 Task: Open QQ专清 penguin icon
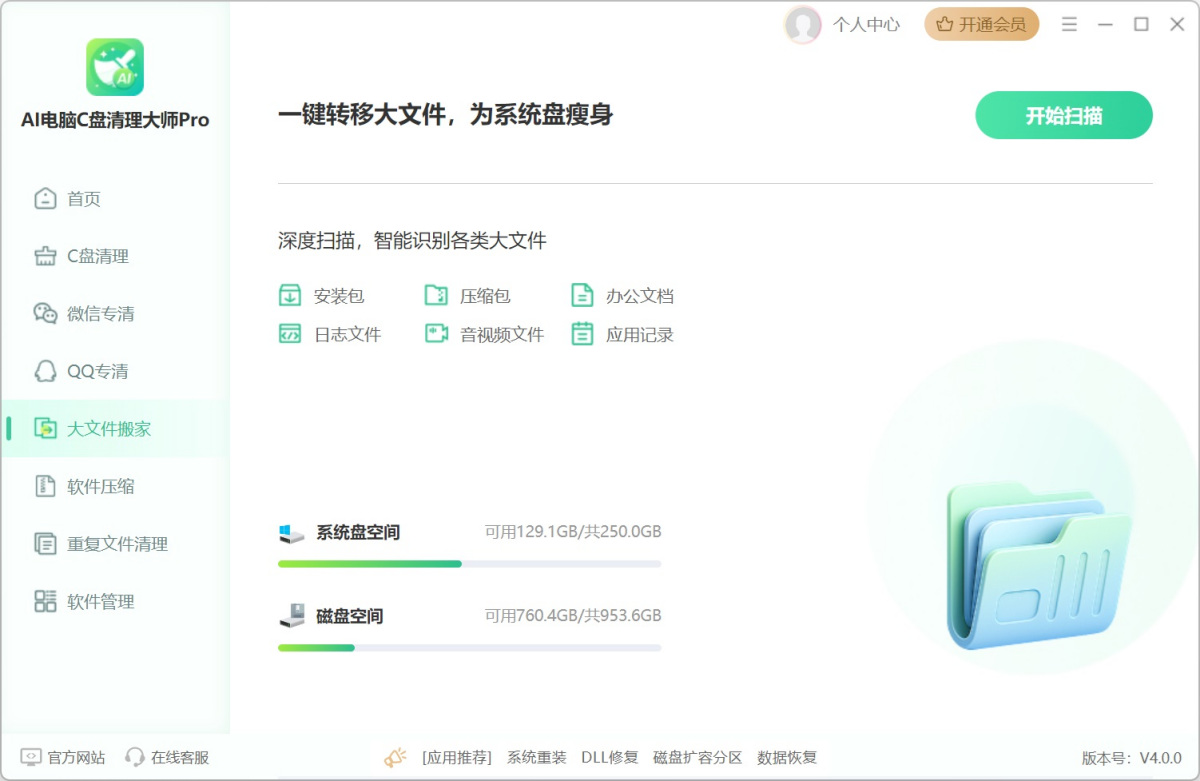pos(45,371)
